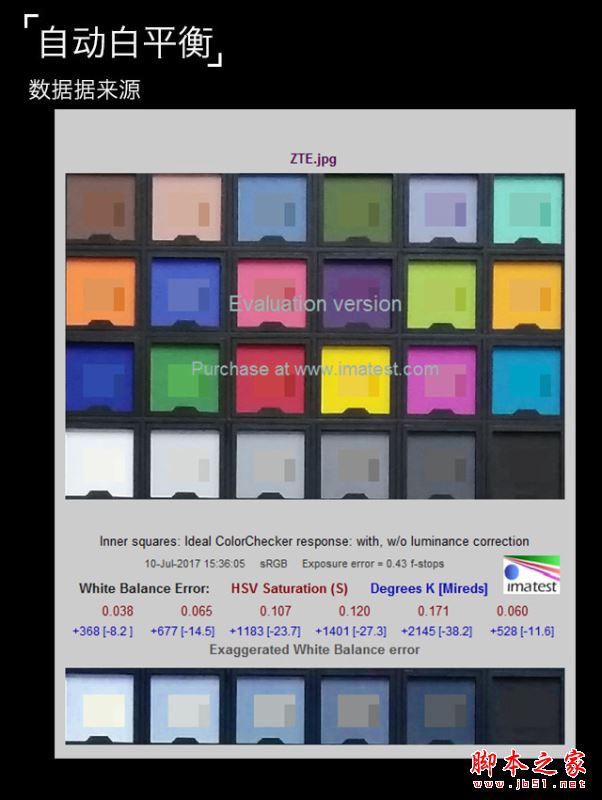Click the '+677 [-14.5]' Kelvin value
This screenshot has height=800, width=602.
[183, 631]
